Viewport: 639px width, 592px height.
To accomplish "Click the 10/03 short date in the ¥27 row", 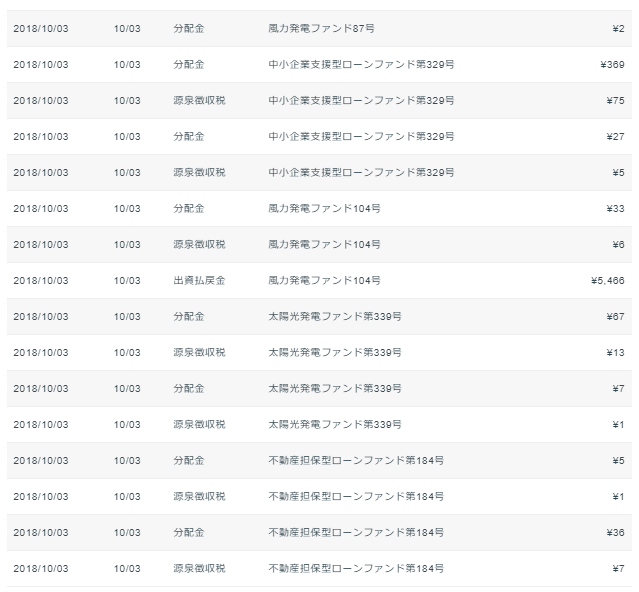I will 127,136.
